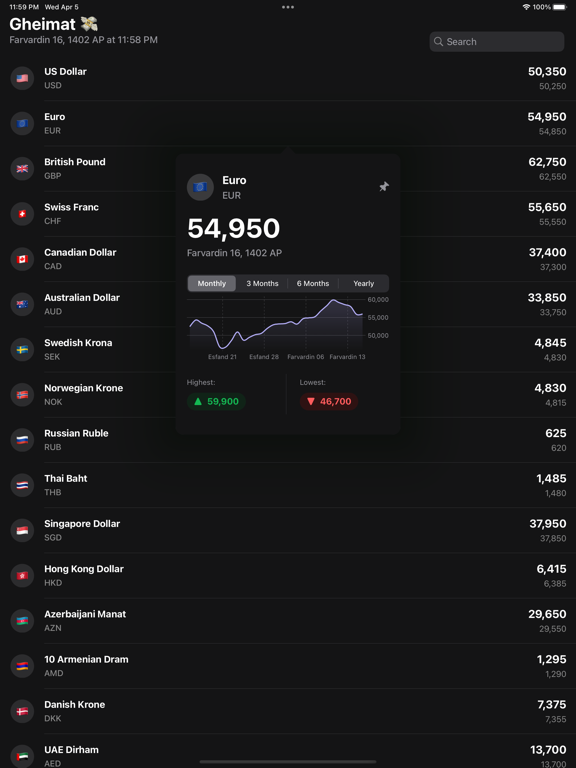Screen dimensions: 576x768
Task: Switch chart to 6 Months
Action: coord(312,283)
